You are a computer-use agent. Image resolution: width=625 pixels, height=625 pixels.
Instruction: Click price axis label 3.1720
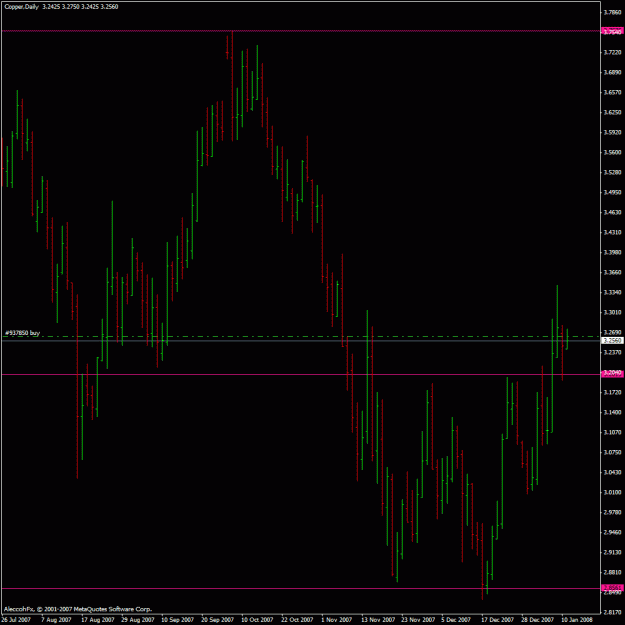612,393
